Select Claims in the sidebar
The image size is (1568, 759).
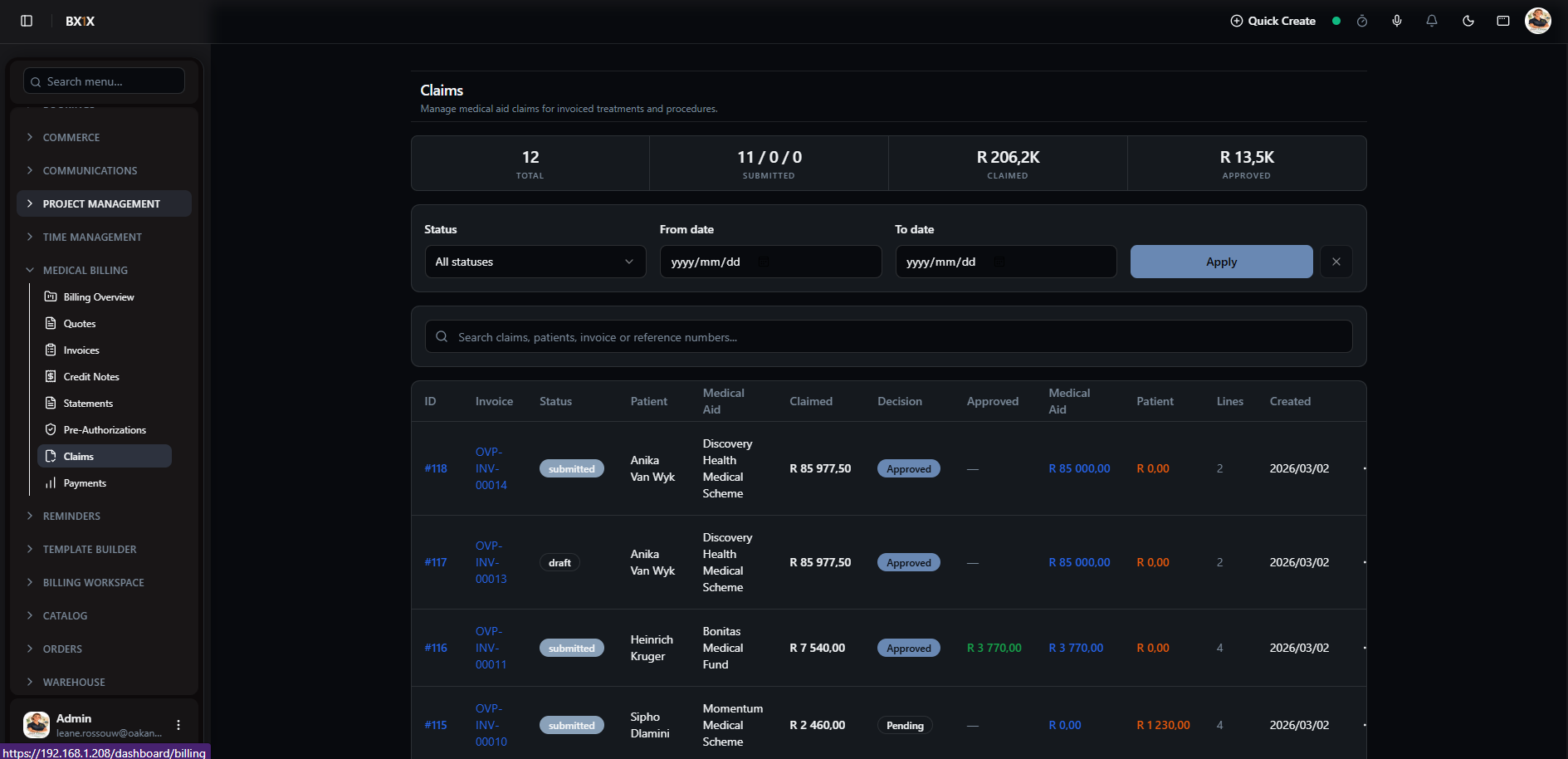[x=105, y=456]
